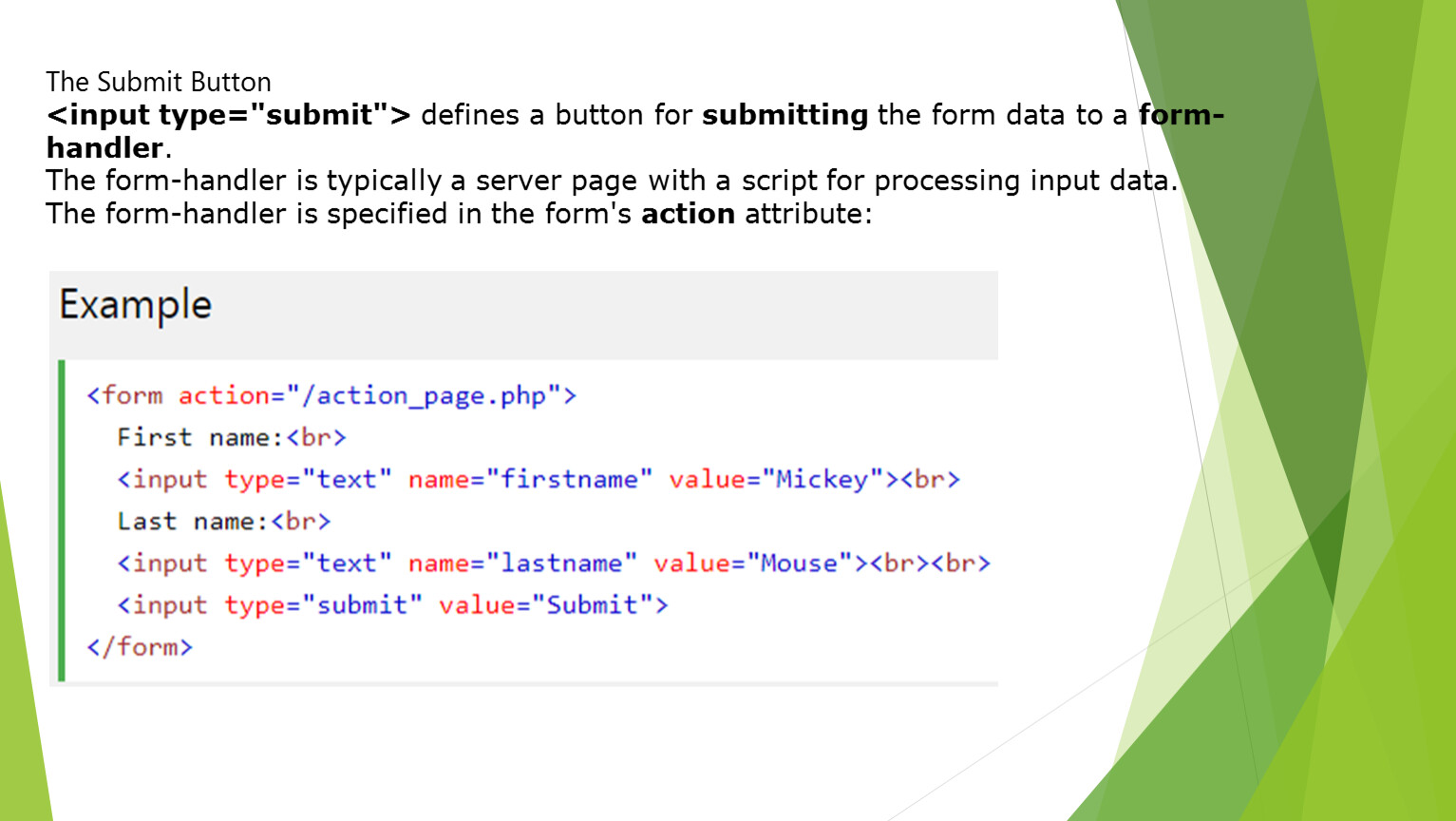Viewport: 1456px width, 821px height.
Task: Click the closing '</form>' tag
Action: 140,647
